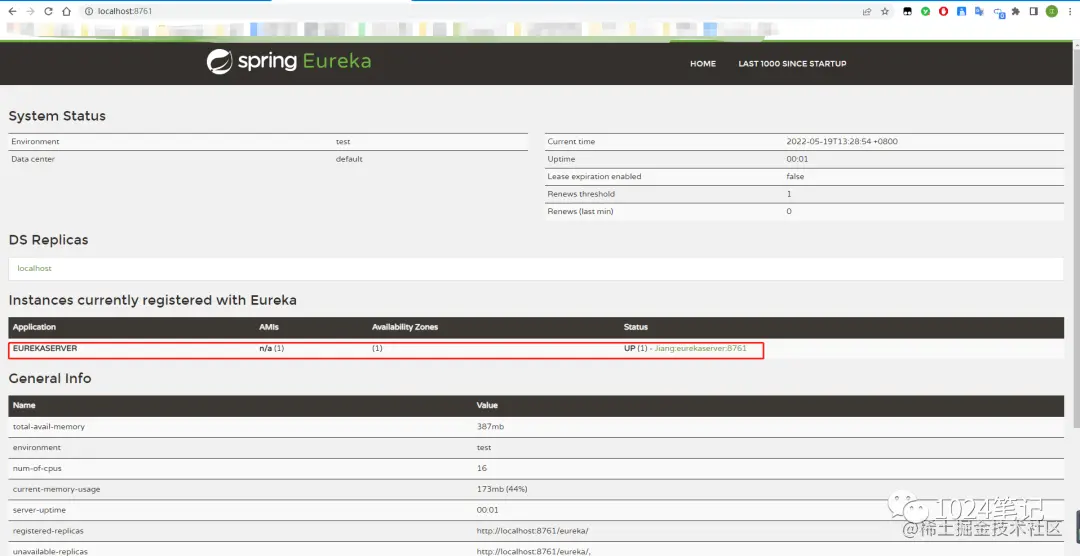The width and height of the screenshot is (1080, 556).
Task: Select the Lease expiration value false
Action: (795, 176)
